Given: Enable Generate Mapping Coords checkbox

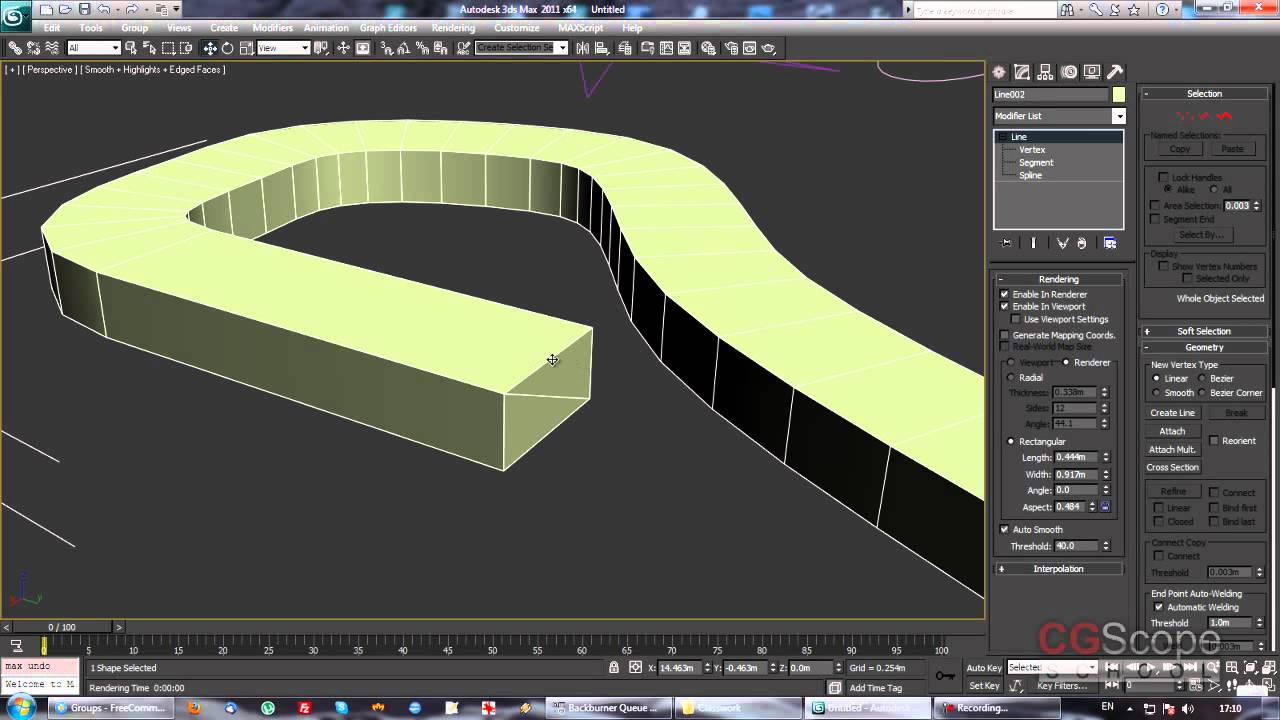Looking at the screenshot, I should [x=1005, y=335].
